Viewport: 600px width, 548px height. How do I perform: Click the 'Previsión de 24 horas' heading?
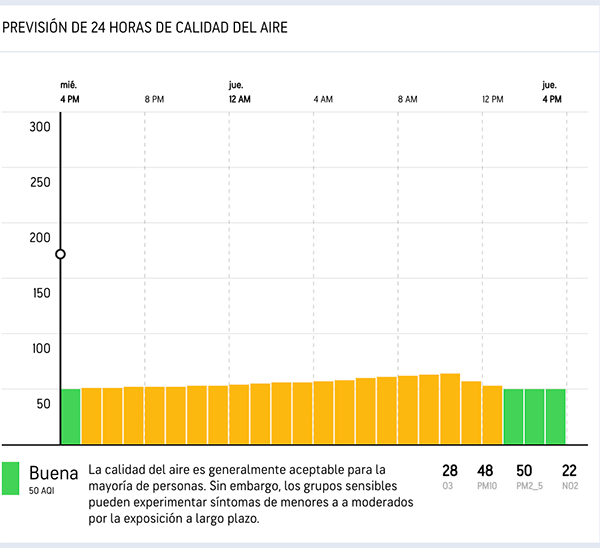(x=145, y=27)
